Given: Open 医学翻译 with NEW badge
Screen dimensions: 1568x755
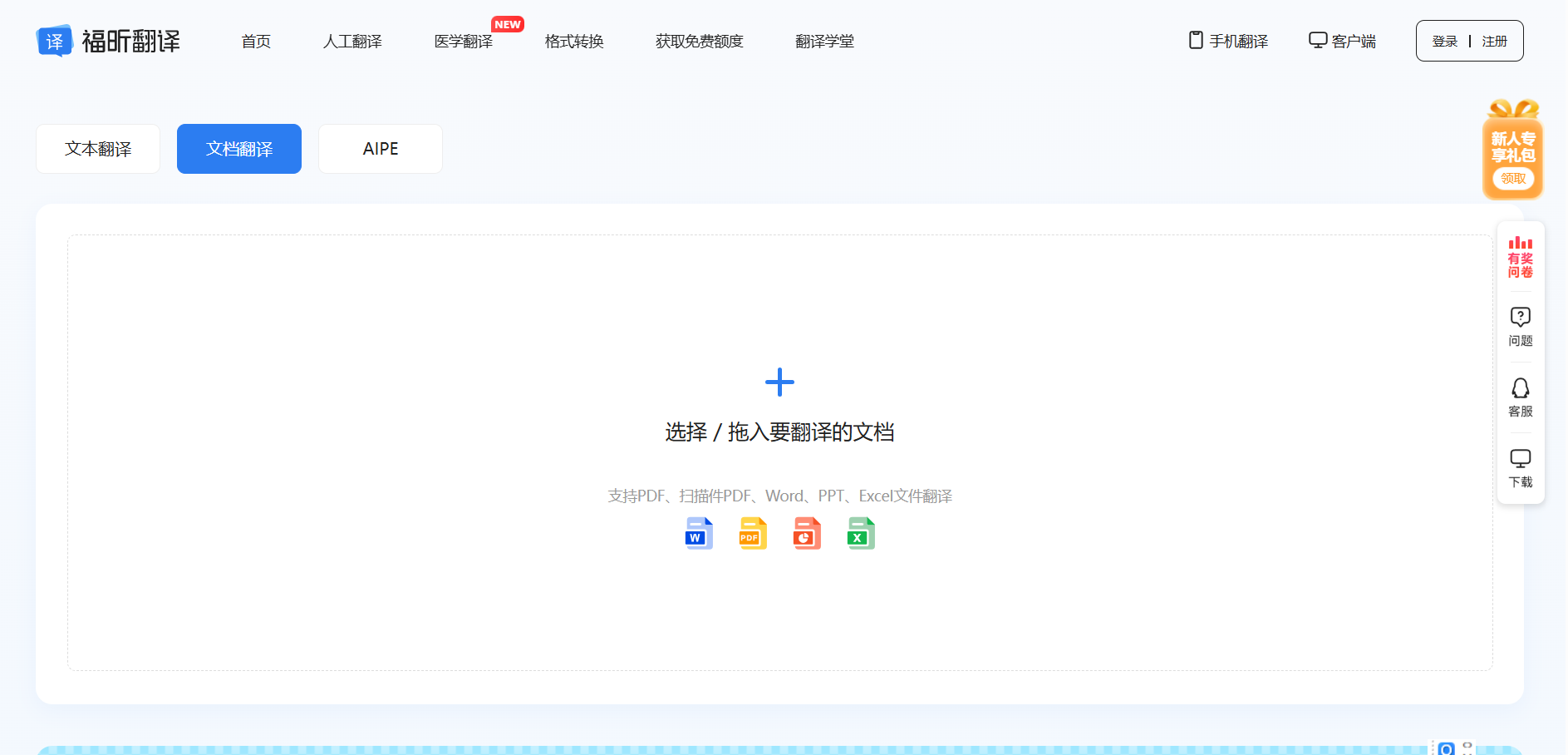Looking at the screenshot, I should [464, 42].
